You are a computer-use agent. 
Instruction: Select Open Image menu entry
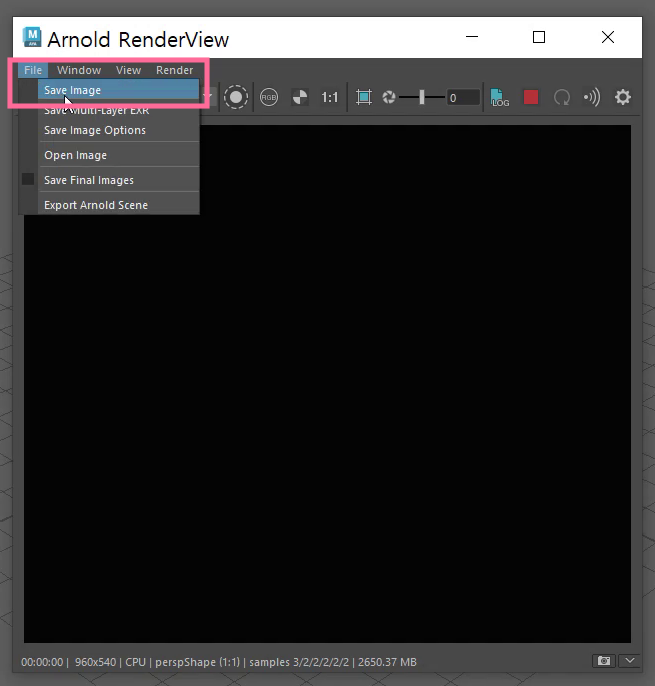point(119,155)
